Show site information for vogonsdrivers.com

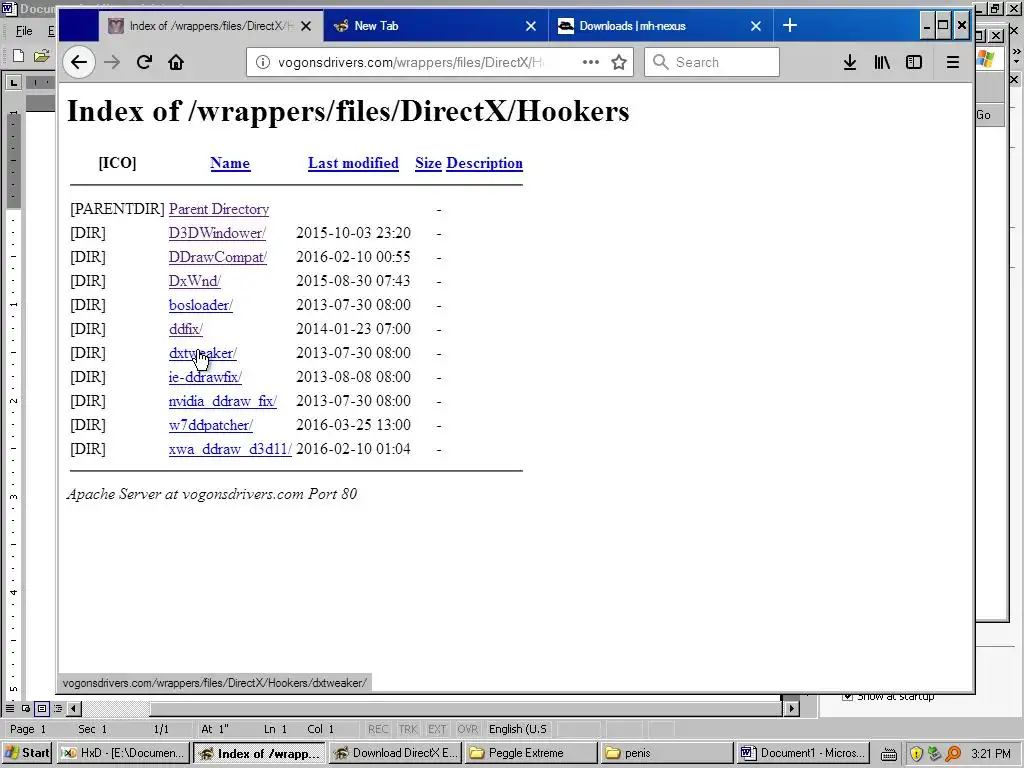(263, 63)
